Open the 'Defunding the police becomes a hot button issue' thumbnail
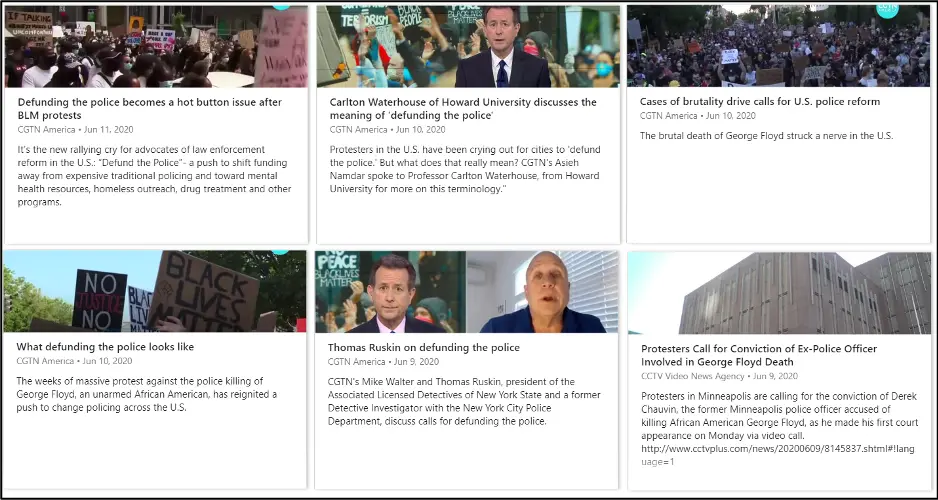 point(156,47)
